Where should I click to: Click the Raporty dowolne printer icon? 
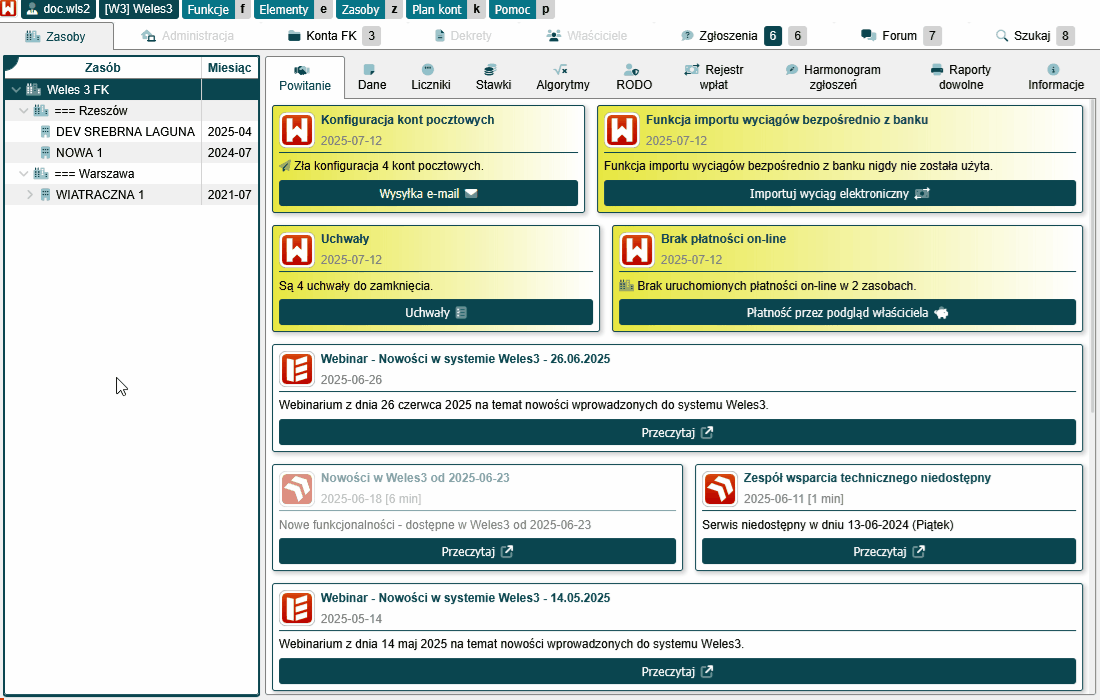point(937,69)
